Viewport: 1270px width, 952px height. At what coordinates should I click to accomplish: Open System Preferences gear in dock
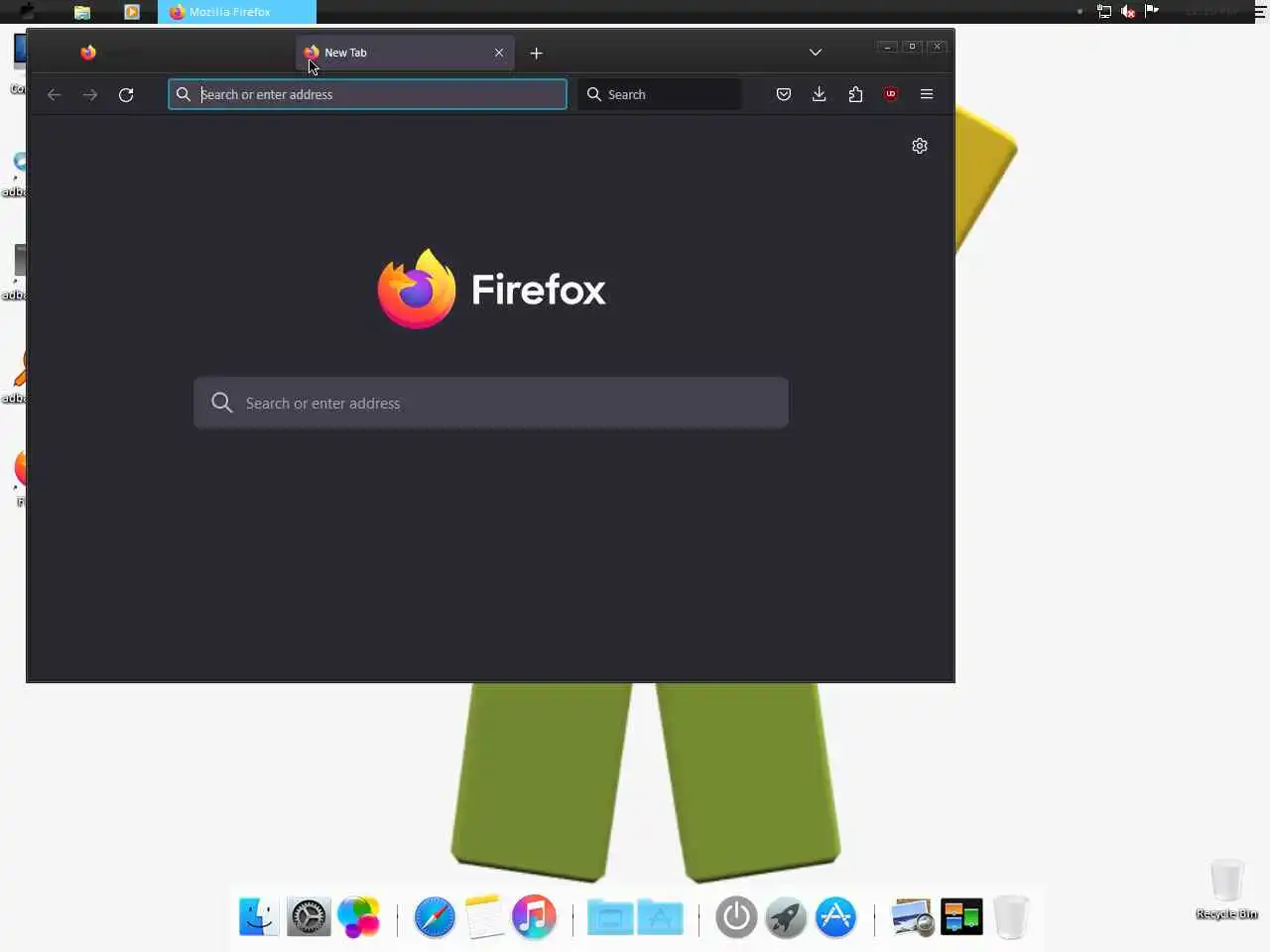point(309,916)
